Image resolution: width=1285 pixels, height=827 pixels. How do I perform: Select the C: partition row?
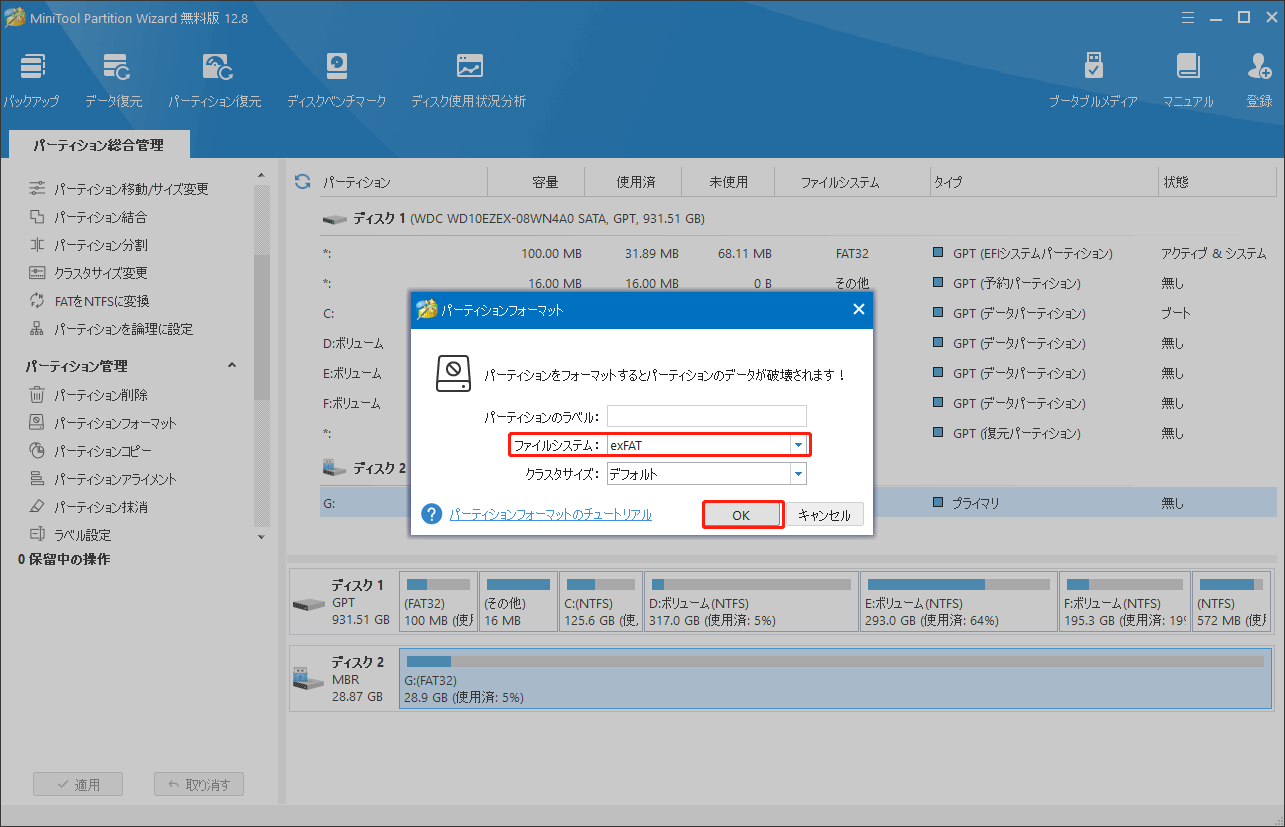(797, 313)
